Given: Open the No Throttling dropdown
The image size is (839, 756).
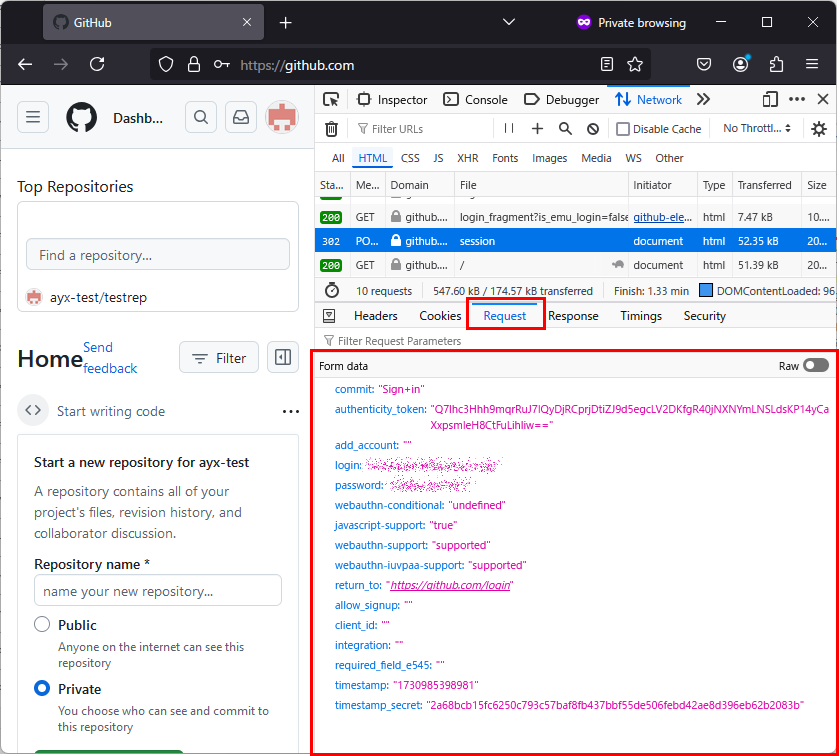Looking at the screenshot, I should (757, 129).
